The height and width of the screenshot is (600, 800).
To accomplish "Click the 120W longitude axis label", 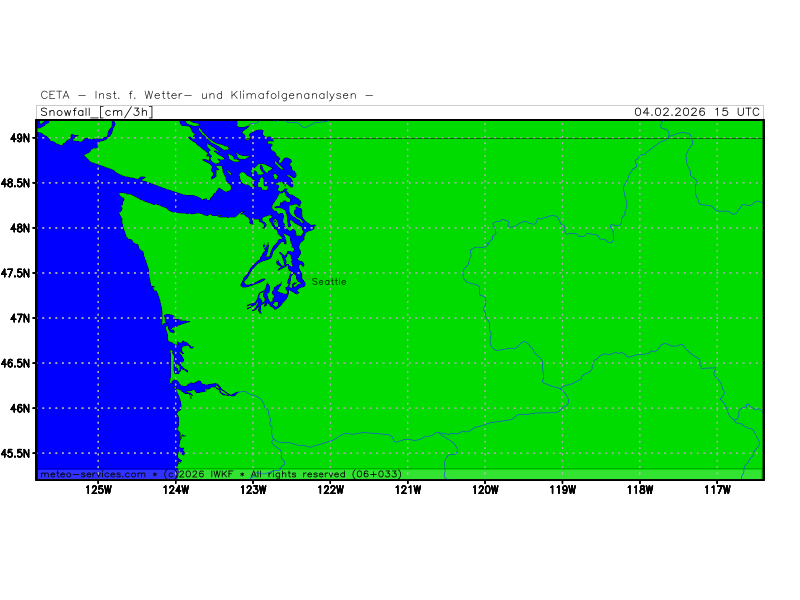I will pyautogui.click(x=485, y=490).
